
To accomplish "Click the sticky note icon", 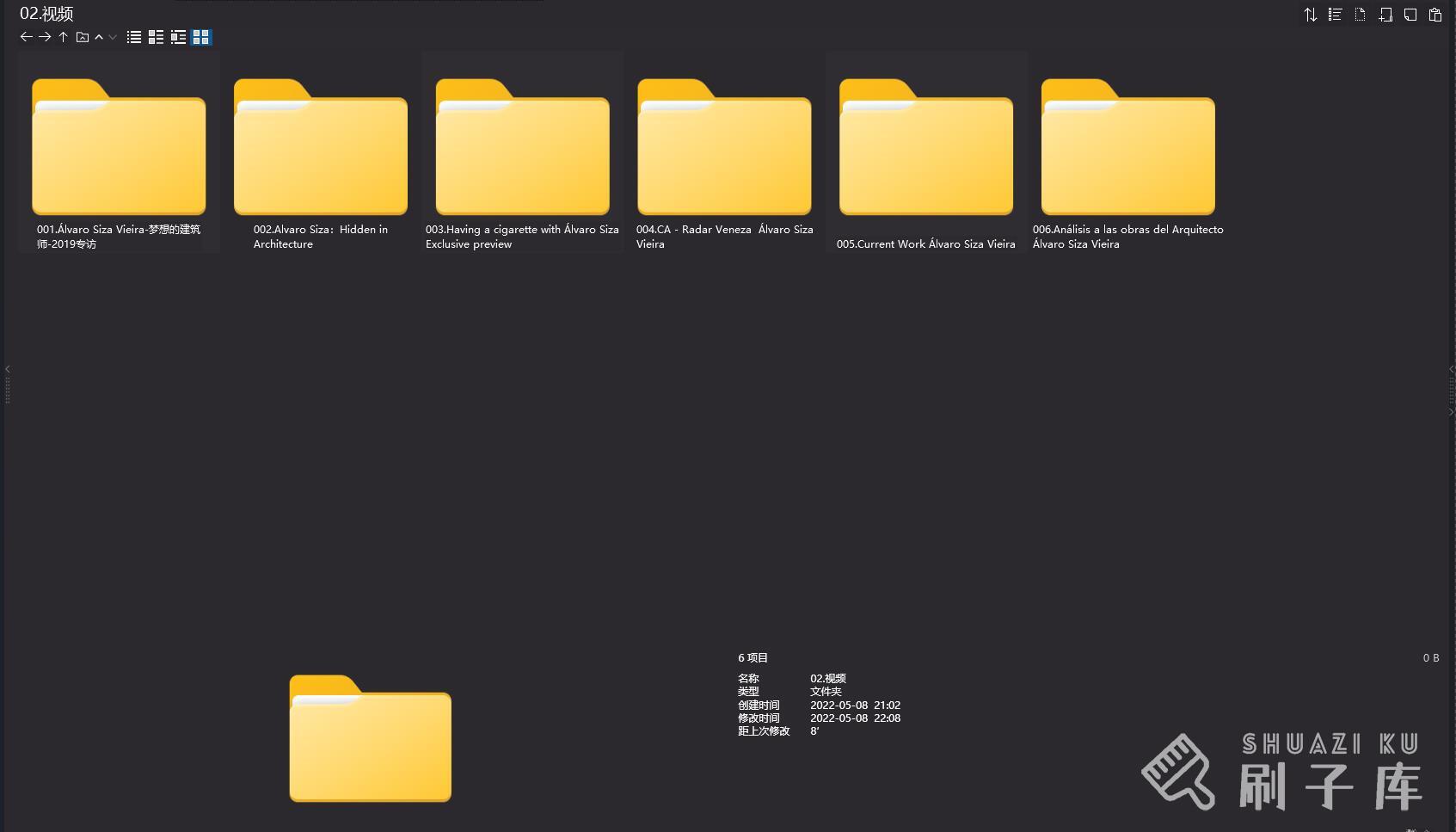I will coord(1410,15).
